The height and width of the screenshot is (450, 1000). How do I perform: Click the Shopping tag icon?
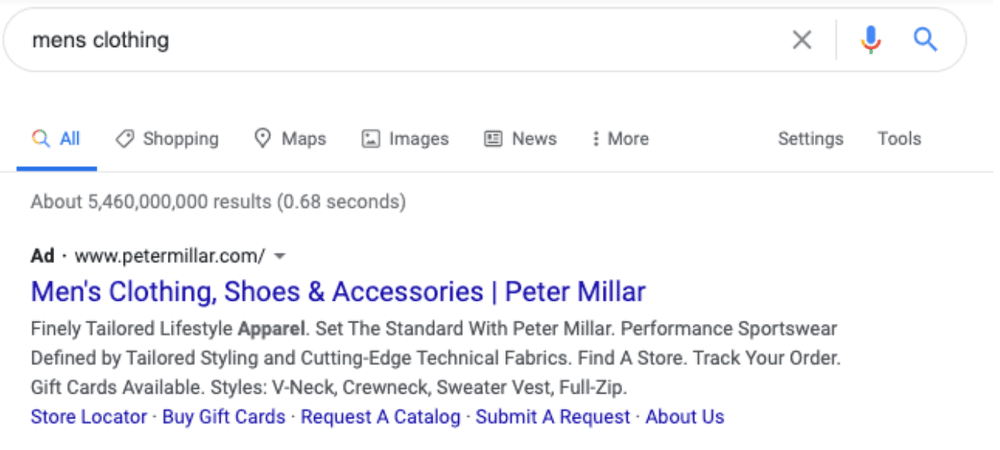point(125,138)
